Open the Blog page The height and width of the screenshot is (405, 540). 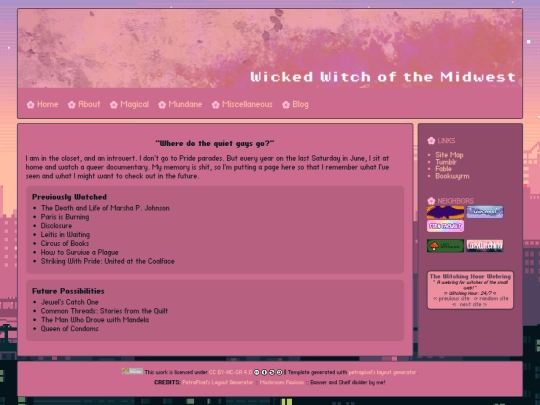coord(300,104)
